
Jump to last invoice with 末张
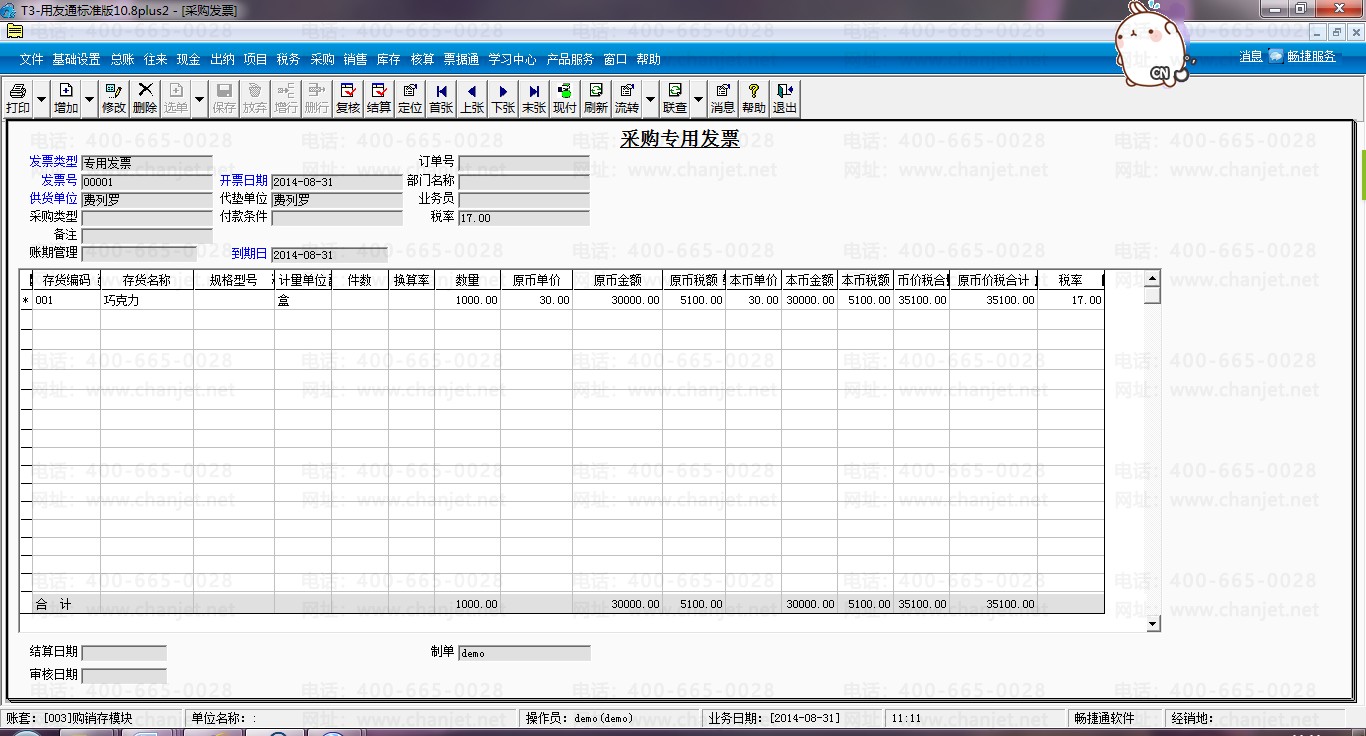pos(534,98)
